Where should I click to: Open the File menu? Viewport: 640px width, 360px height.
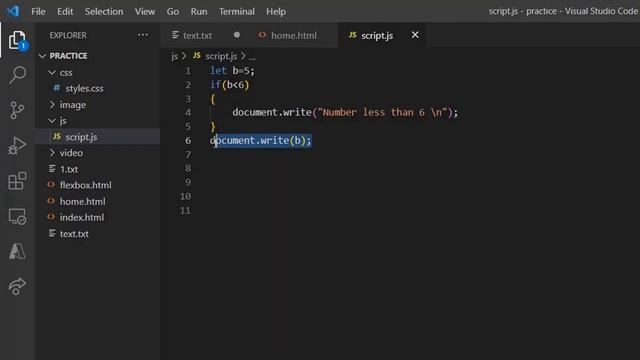[x=38, y=11]
